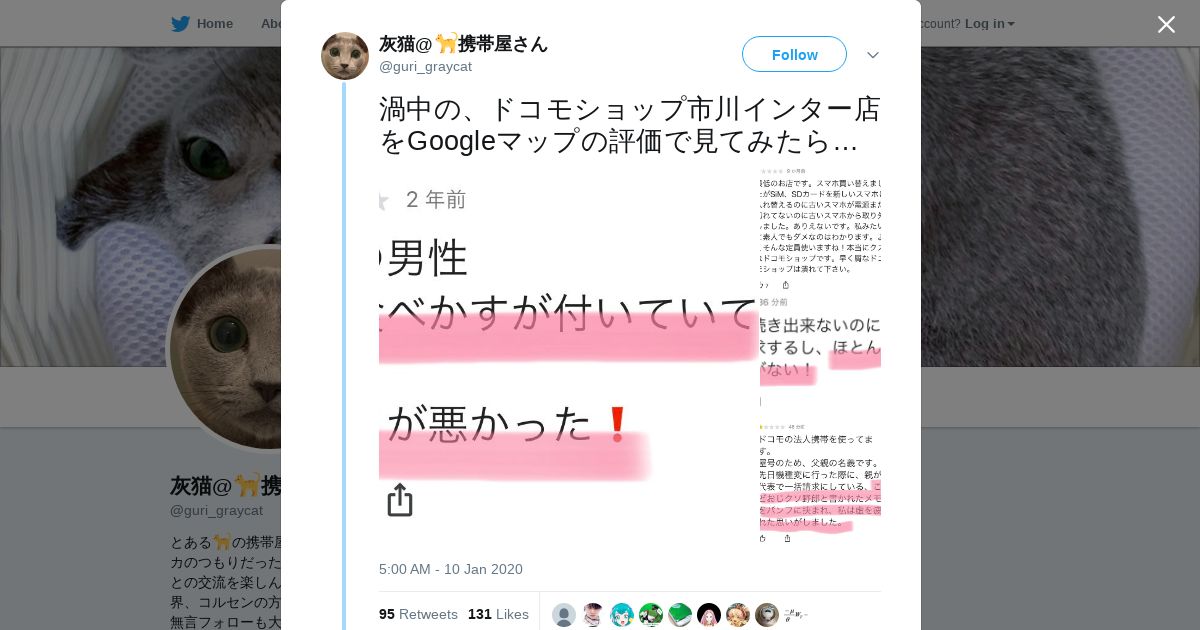Open the Log in dropdown
The height and width of the screenshot is (630, 1200).
tap(989, 23)
